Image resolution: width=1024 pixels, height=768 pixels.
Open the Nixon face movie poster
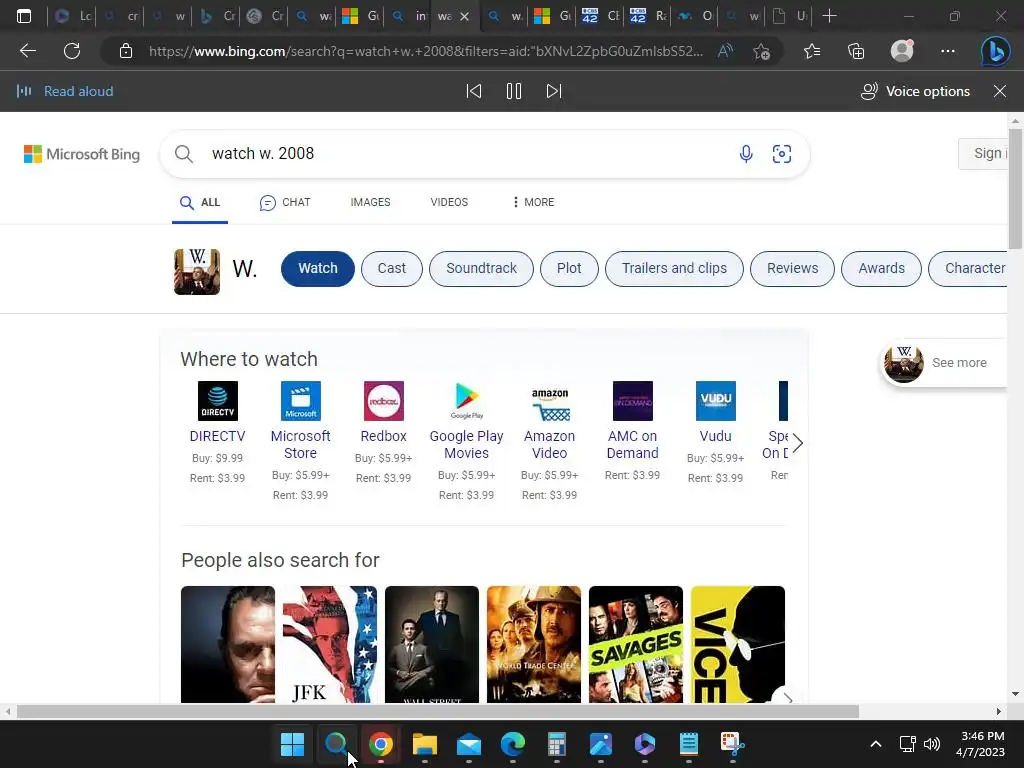coord(228,645)
